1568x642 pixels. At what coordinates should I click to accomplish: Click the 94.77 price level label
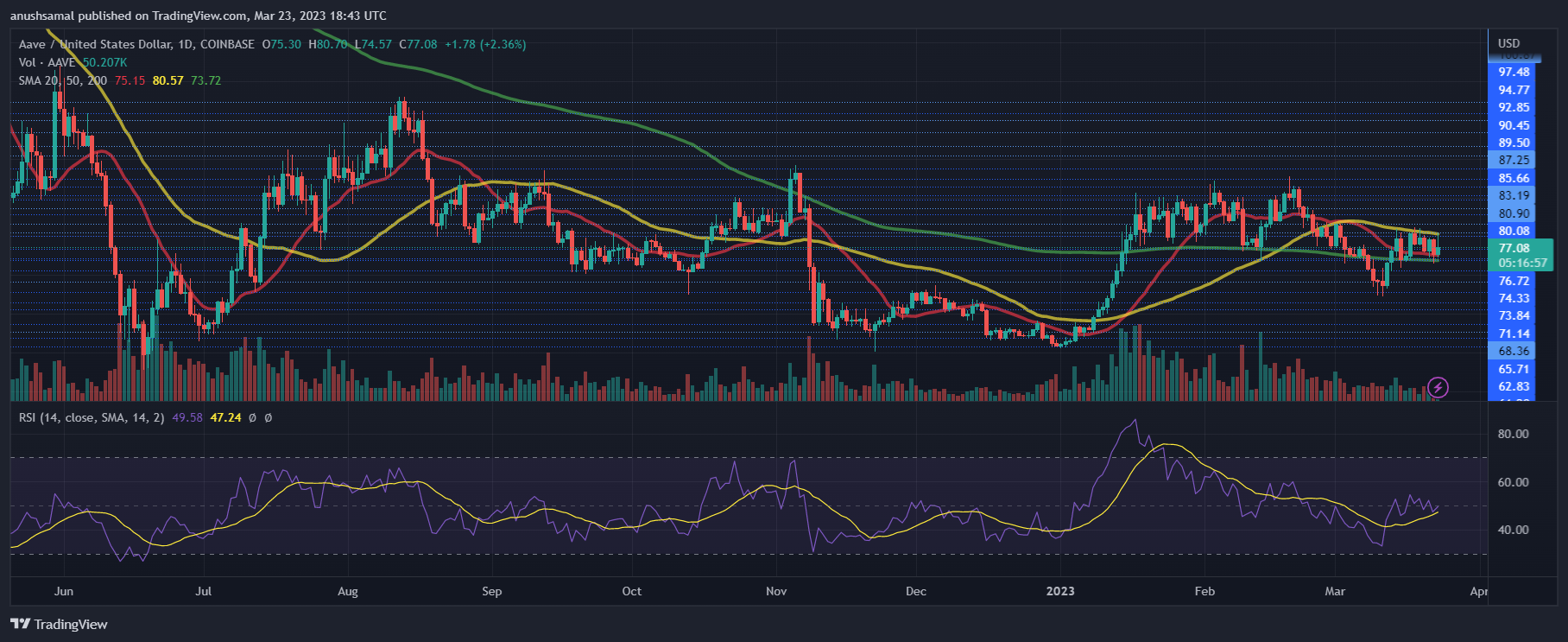click(1514, 90)
